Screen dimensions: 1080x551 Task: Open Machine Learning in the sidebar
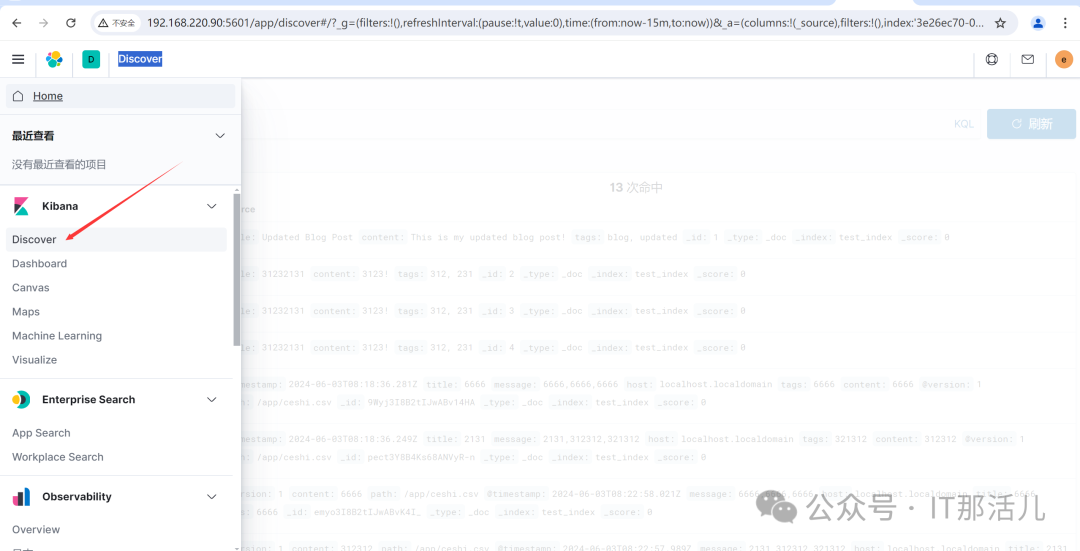pyautogui.click(x=57, y=336)
